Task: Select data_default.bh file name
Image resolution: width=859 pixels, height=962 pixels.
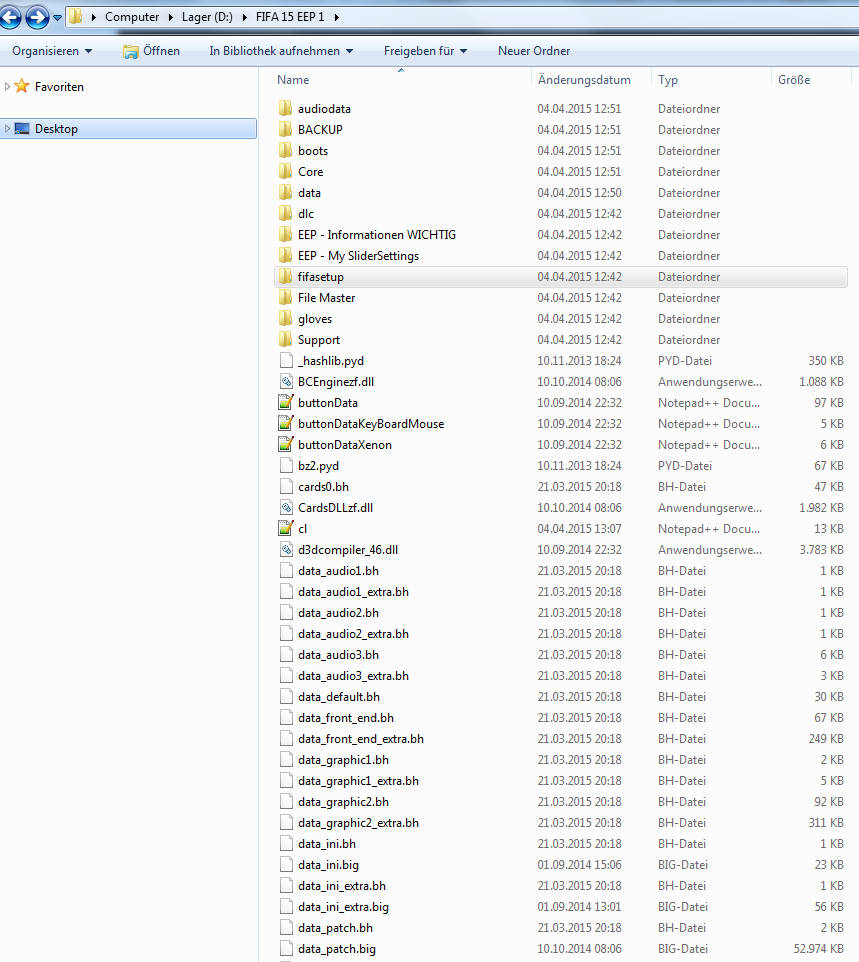Action: [x=339, y=697]
